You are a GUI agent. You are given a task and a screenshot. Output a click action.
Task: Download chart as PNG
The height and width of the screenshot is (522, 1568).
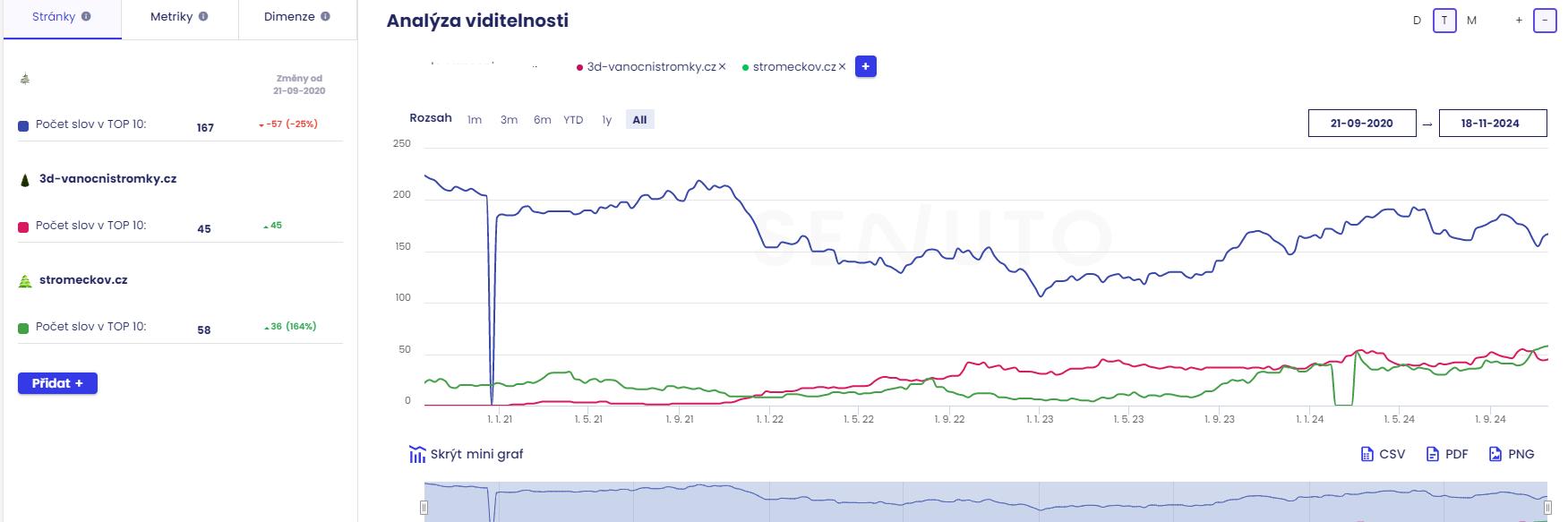pos(1512,454)
